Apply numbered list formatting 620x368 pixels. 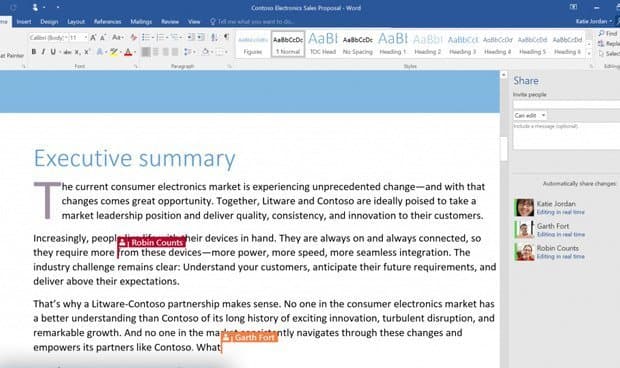point(161,38)
